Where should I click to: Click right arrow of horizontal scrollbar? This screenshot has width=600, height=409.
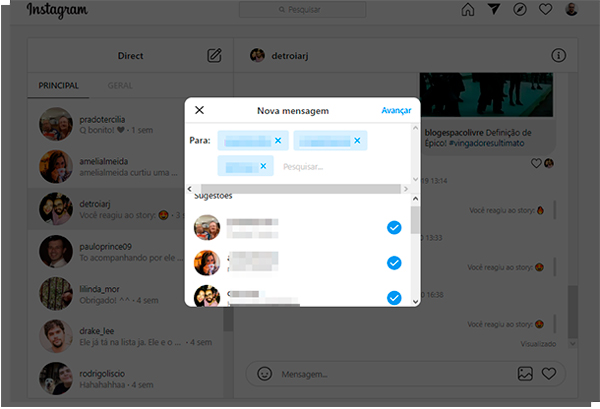(x=406, y=189)
